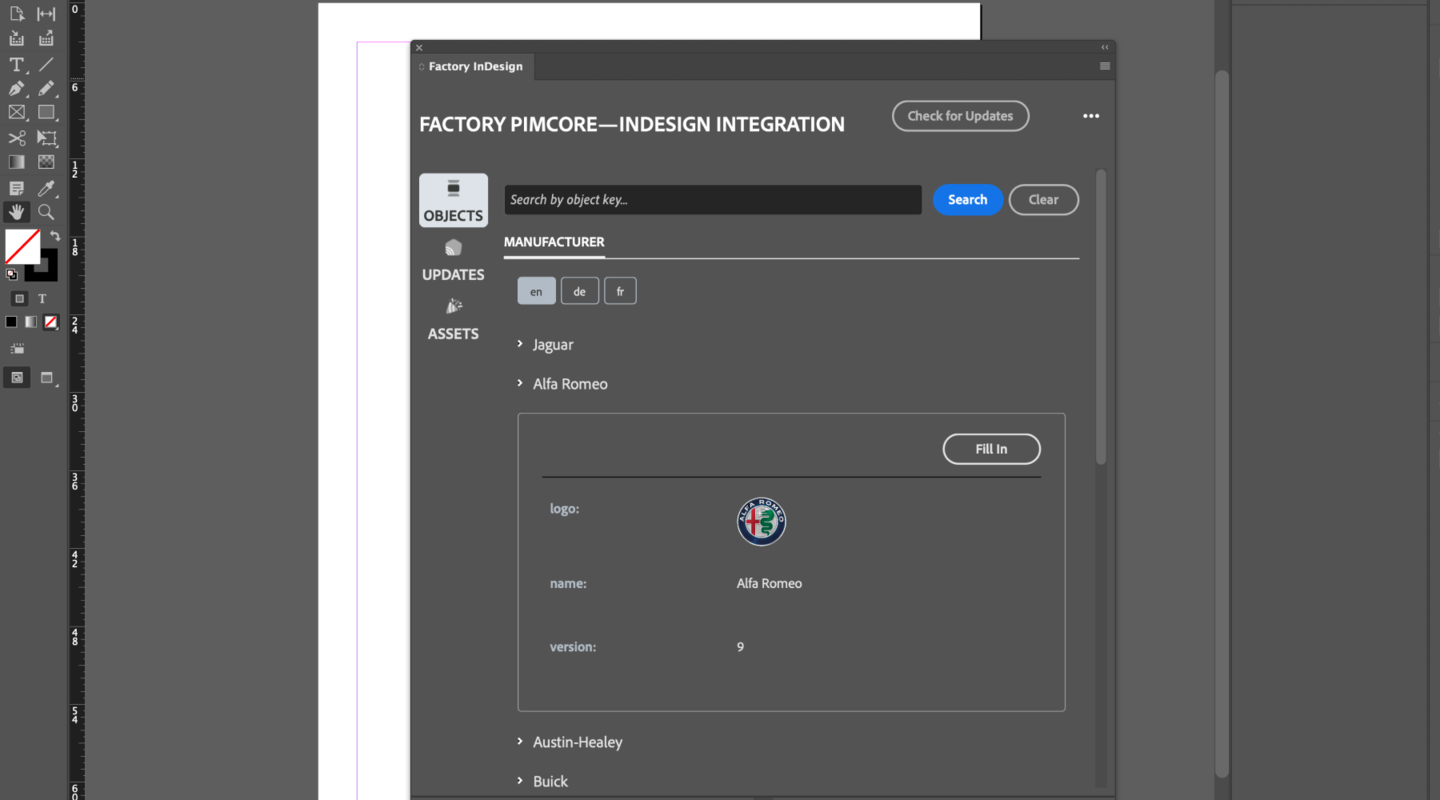The width and height of the screenshot is (1440, 800).
Task: Toggle formatting affects container
Action: click(19, 299)
